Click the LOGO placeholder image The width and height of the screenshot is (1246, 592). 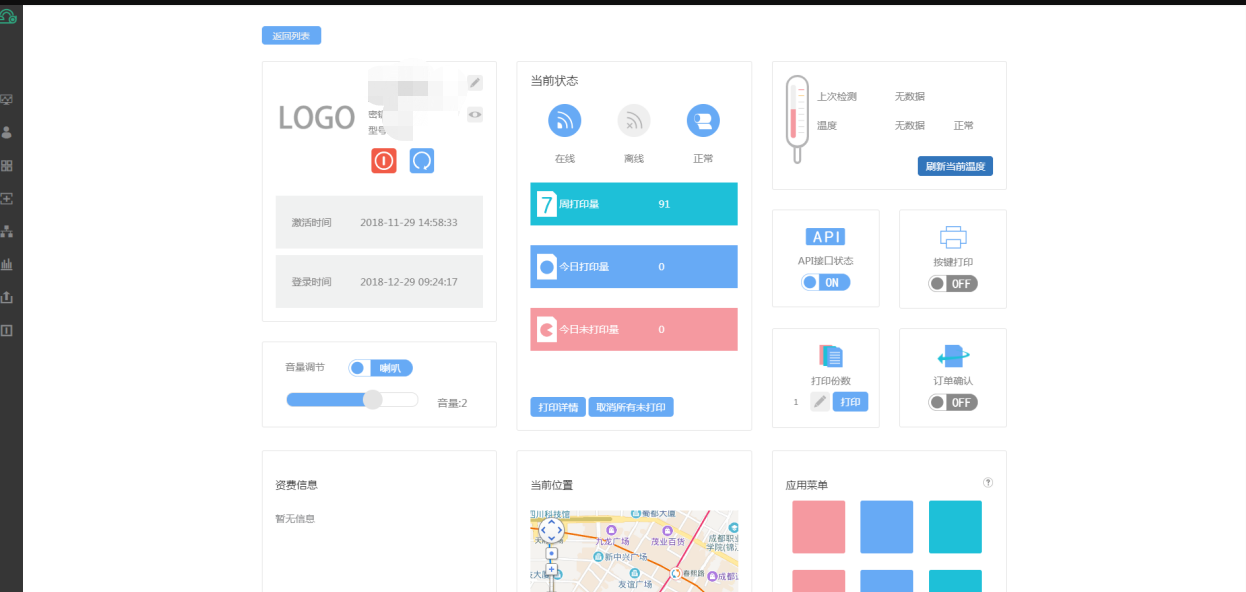click(316, 118)
